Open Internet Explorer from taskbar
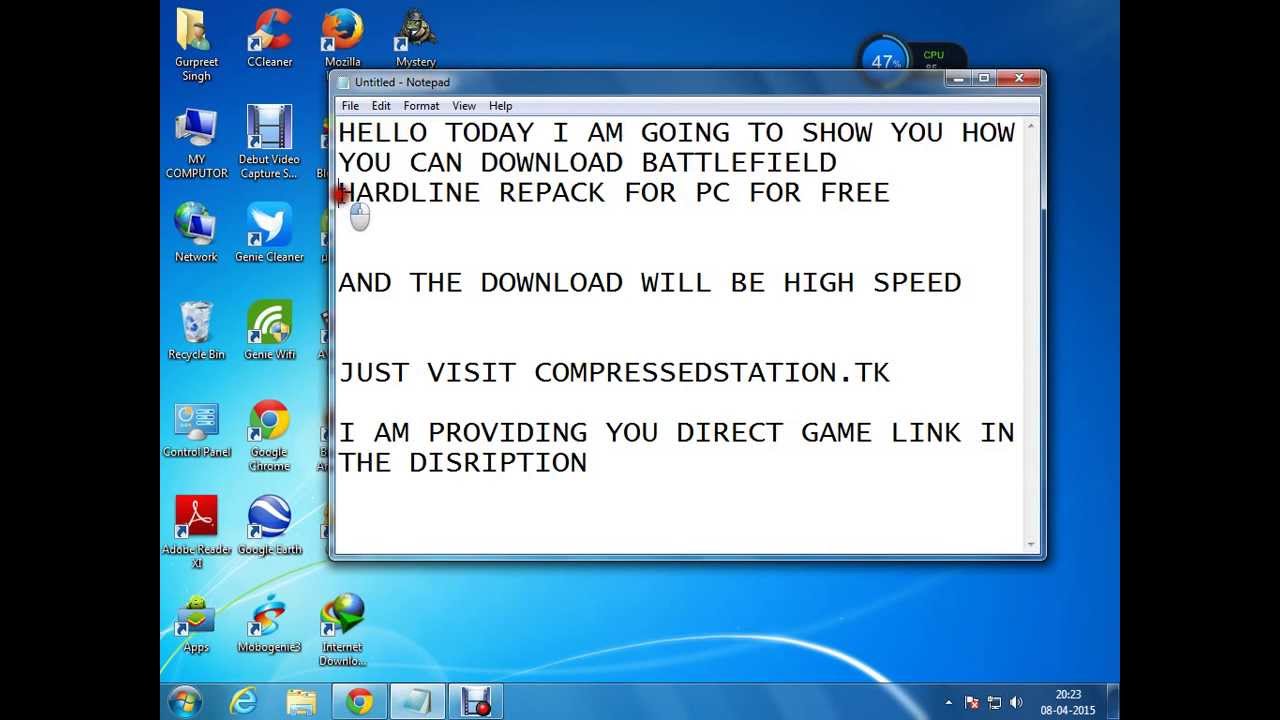The width and height of the screenshot is (1280, 720). [x=243, y=702]
